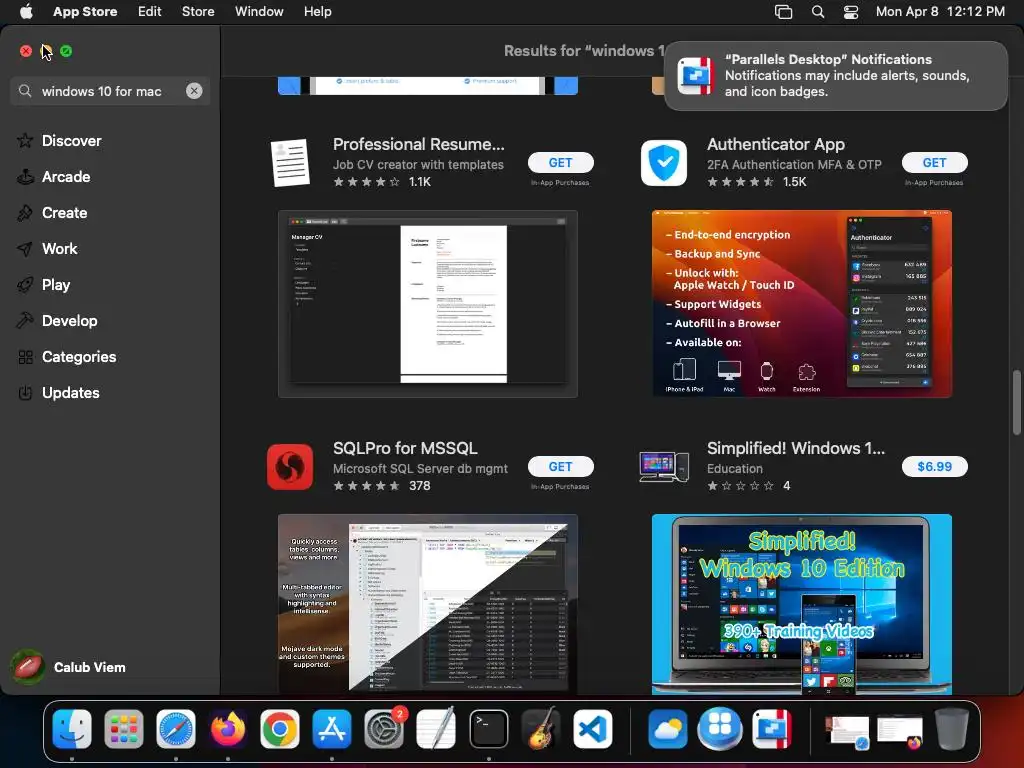
Task: Get the Professional Resume app
Action: [x=560, y=163]
